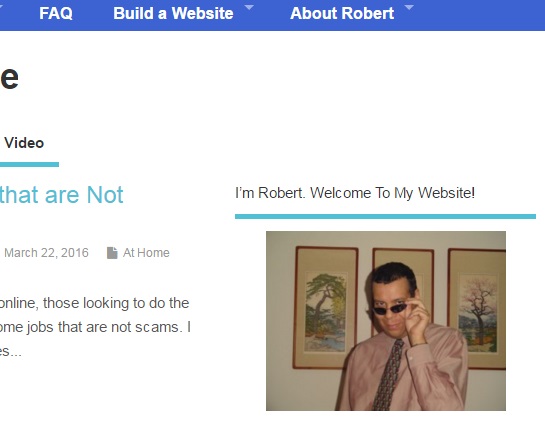Image resolution: width=545 pixels, height=436 pixels.
Task: Click the document icon before At Home
Action: click(112, 253)
